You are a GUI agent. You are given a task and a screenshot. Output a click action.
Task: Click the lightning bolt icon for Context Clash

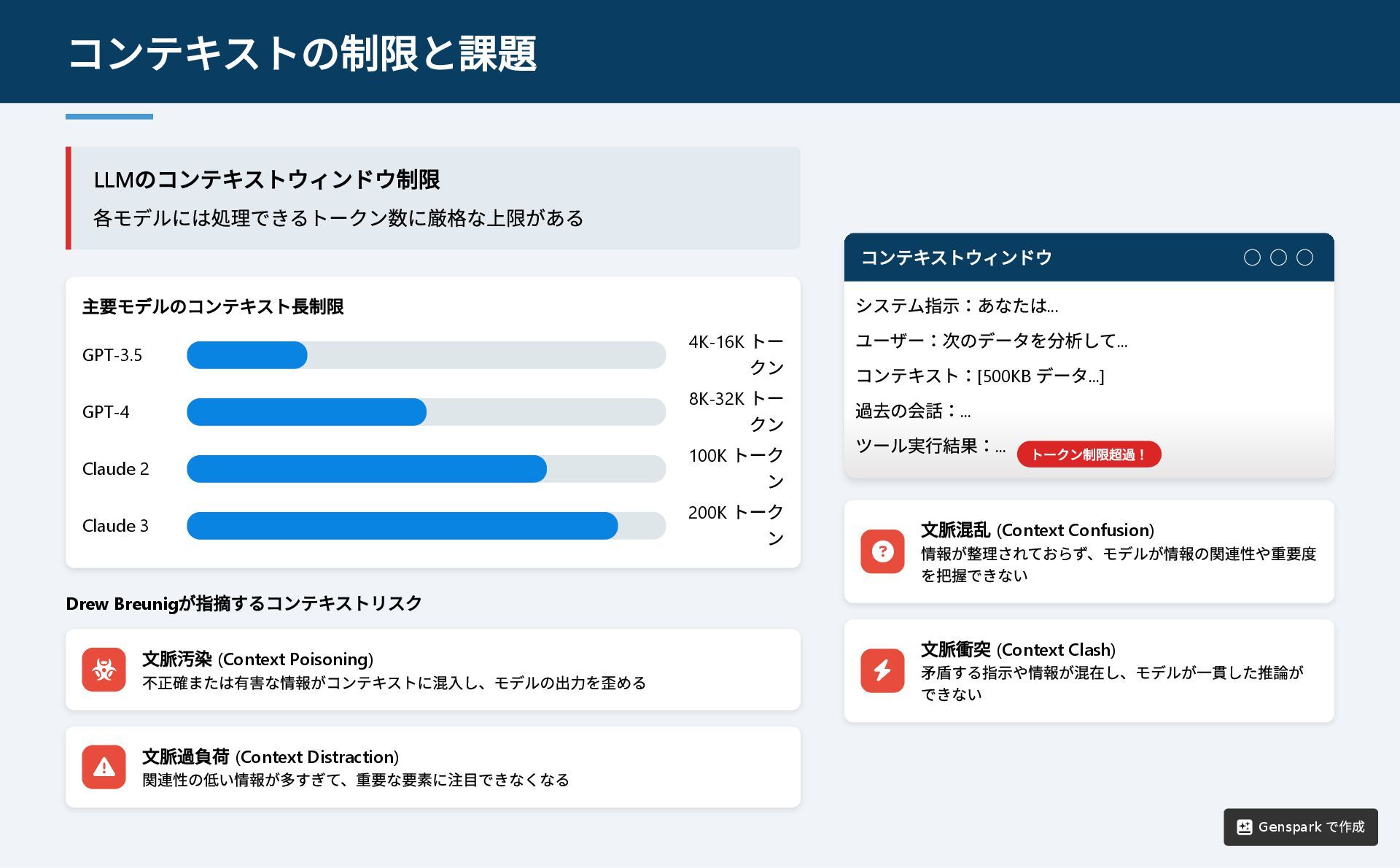click(882, 670)
